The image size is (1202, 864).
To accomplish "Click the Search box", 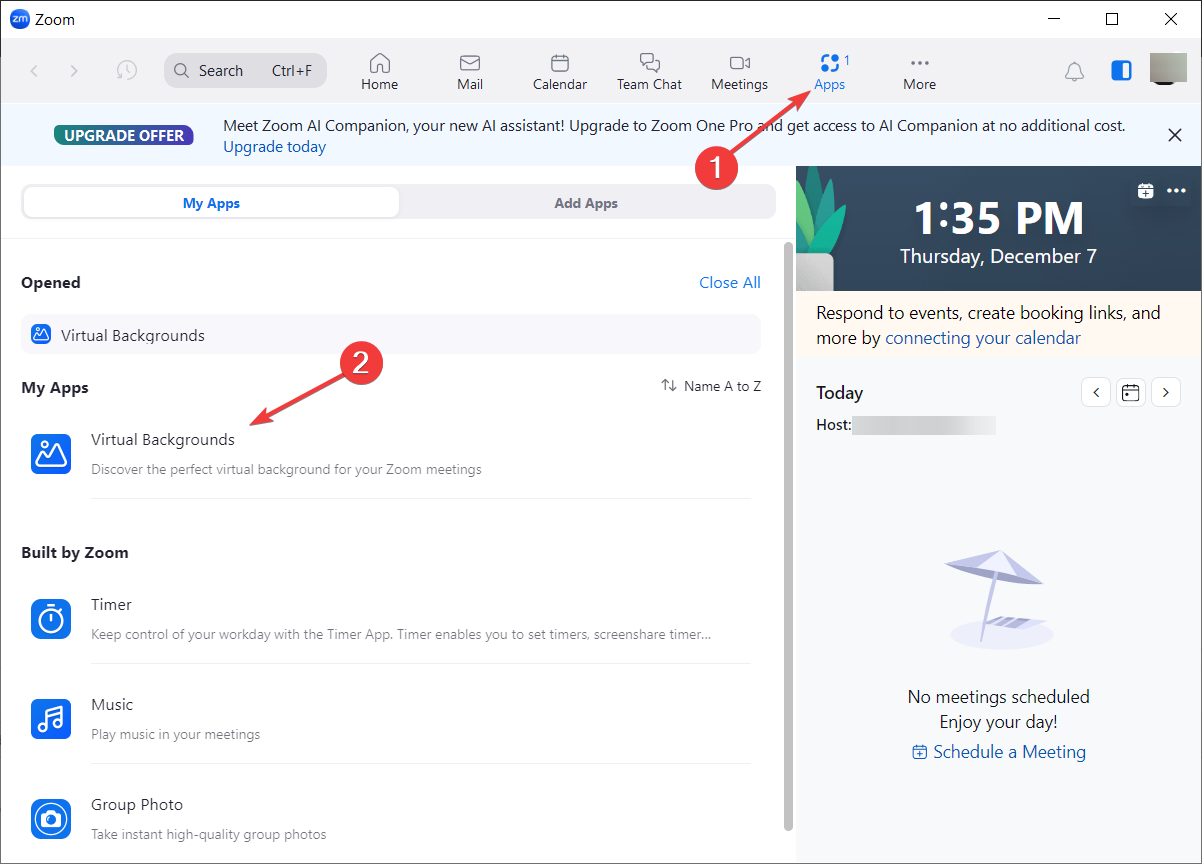I will pyautogui.click(x=245, y=71).
